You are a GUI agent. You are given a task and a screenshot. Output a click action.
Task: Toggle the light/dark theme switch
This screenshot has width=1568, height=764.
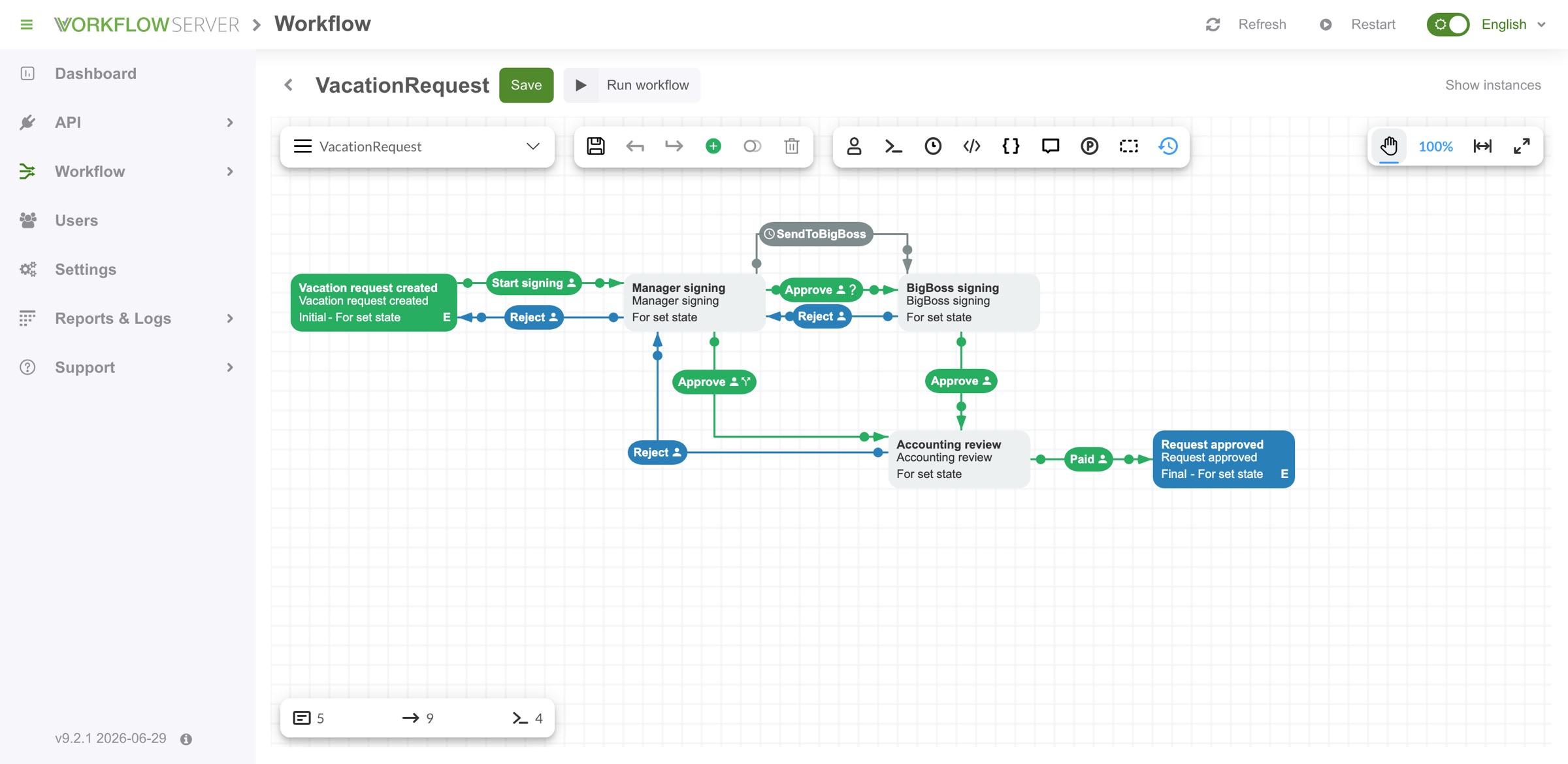(x=1448, y=24)
